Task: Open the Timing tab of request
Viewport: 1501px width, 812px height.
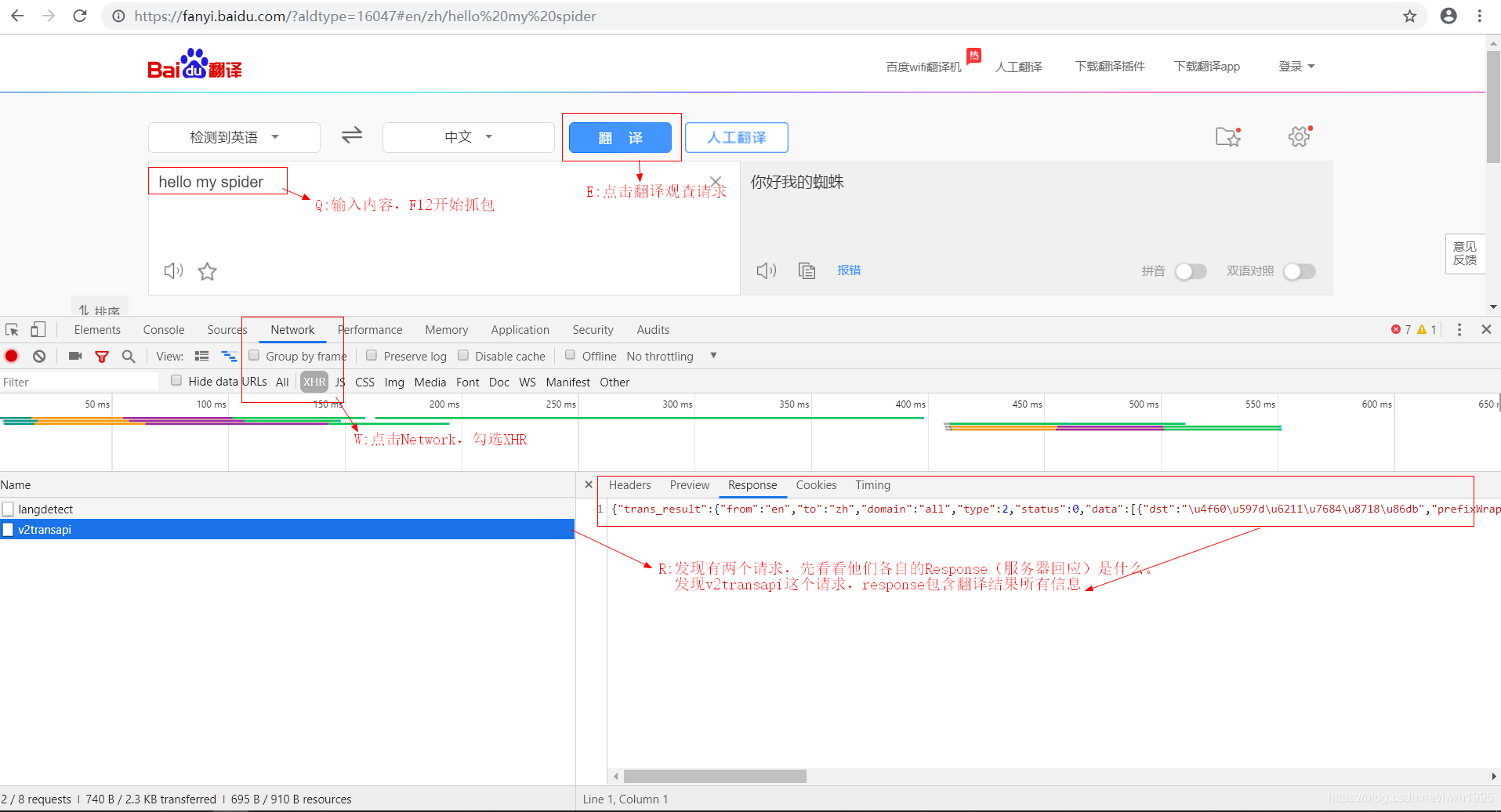Action: coord(872,485)
